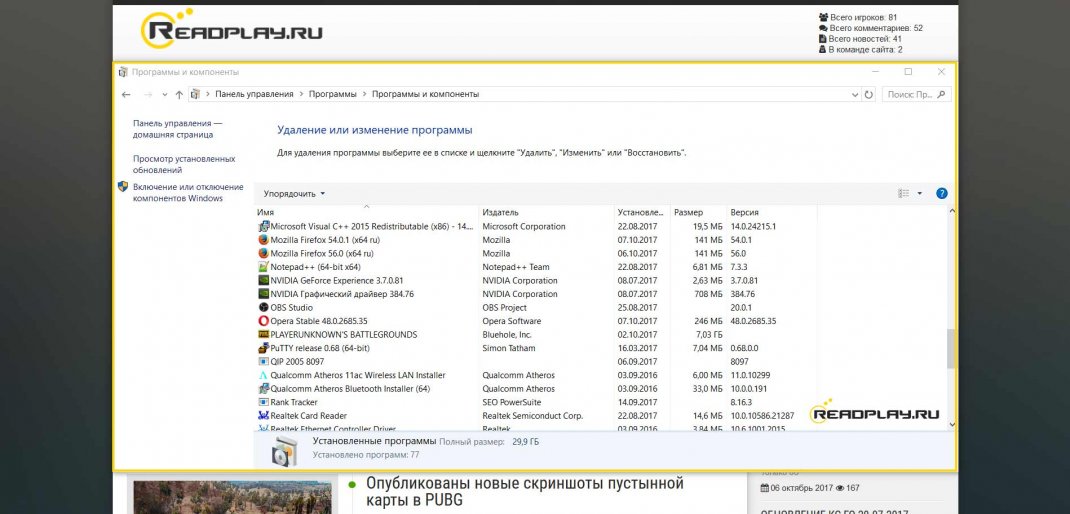Click the Всего комментариев: 52 site statistic

pyautogui.click(x=871, y=28)
